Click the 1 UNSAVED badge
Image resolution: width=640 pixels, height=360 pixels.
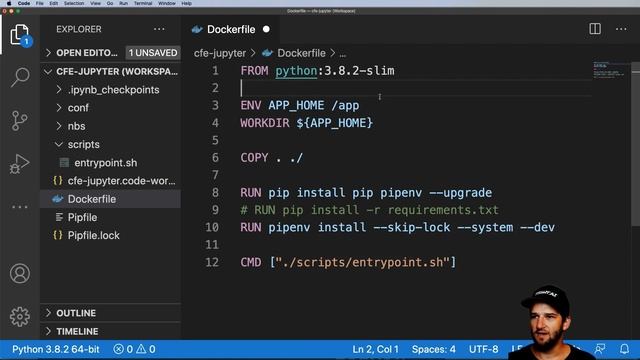[153, 53]
